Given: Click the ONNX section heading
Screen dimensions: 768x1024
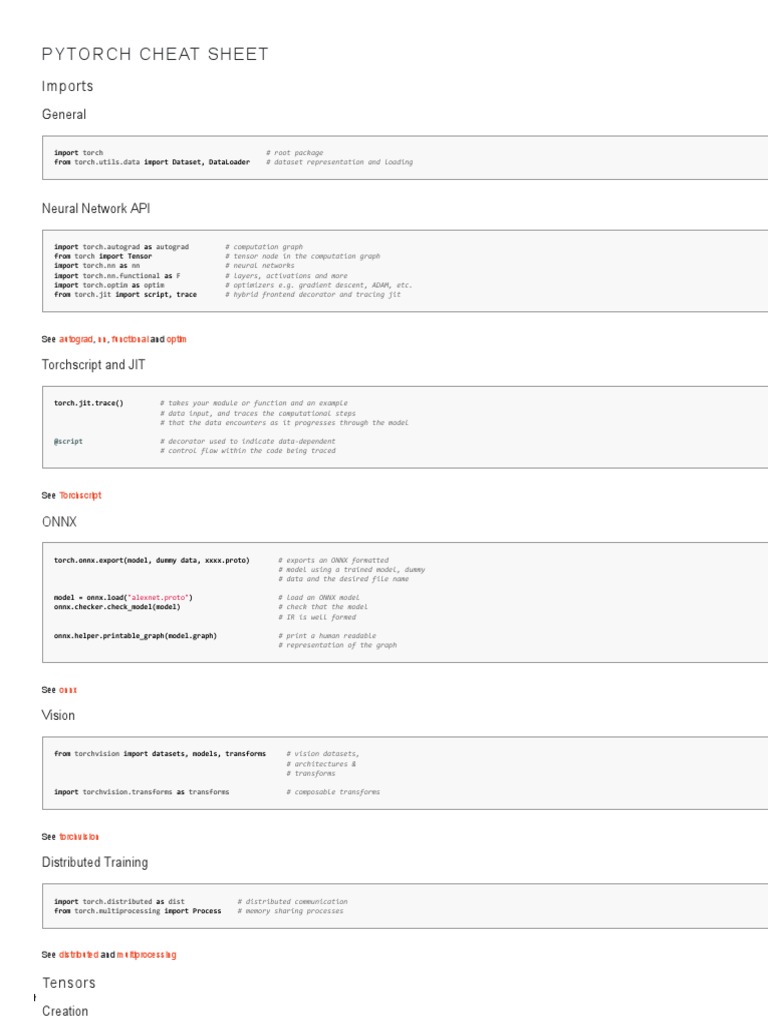Looking at the screenshot, I should pos(59,521).
